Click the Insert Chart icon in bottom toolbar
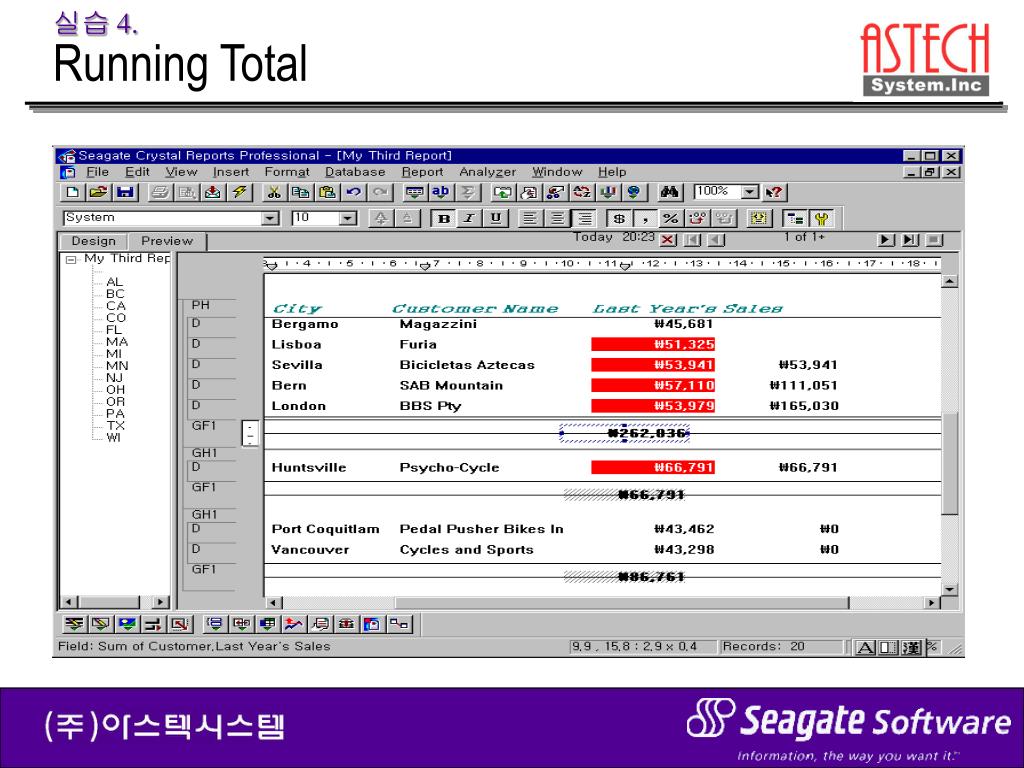This screenshot has height=768, width=1024. point(293,624)
